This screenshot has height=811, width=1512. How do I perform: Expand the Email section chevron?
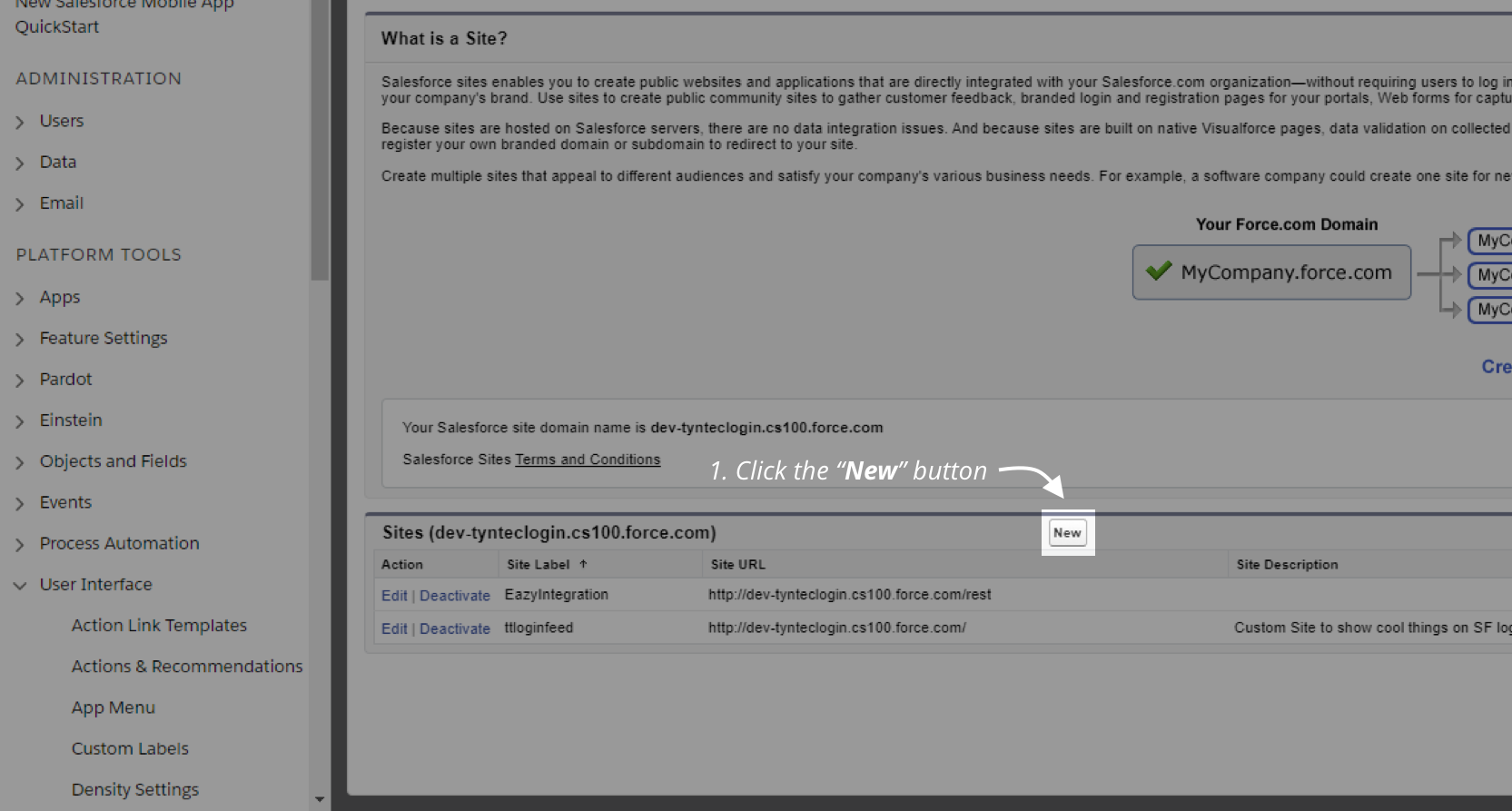[x=20, y=204]
